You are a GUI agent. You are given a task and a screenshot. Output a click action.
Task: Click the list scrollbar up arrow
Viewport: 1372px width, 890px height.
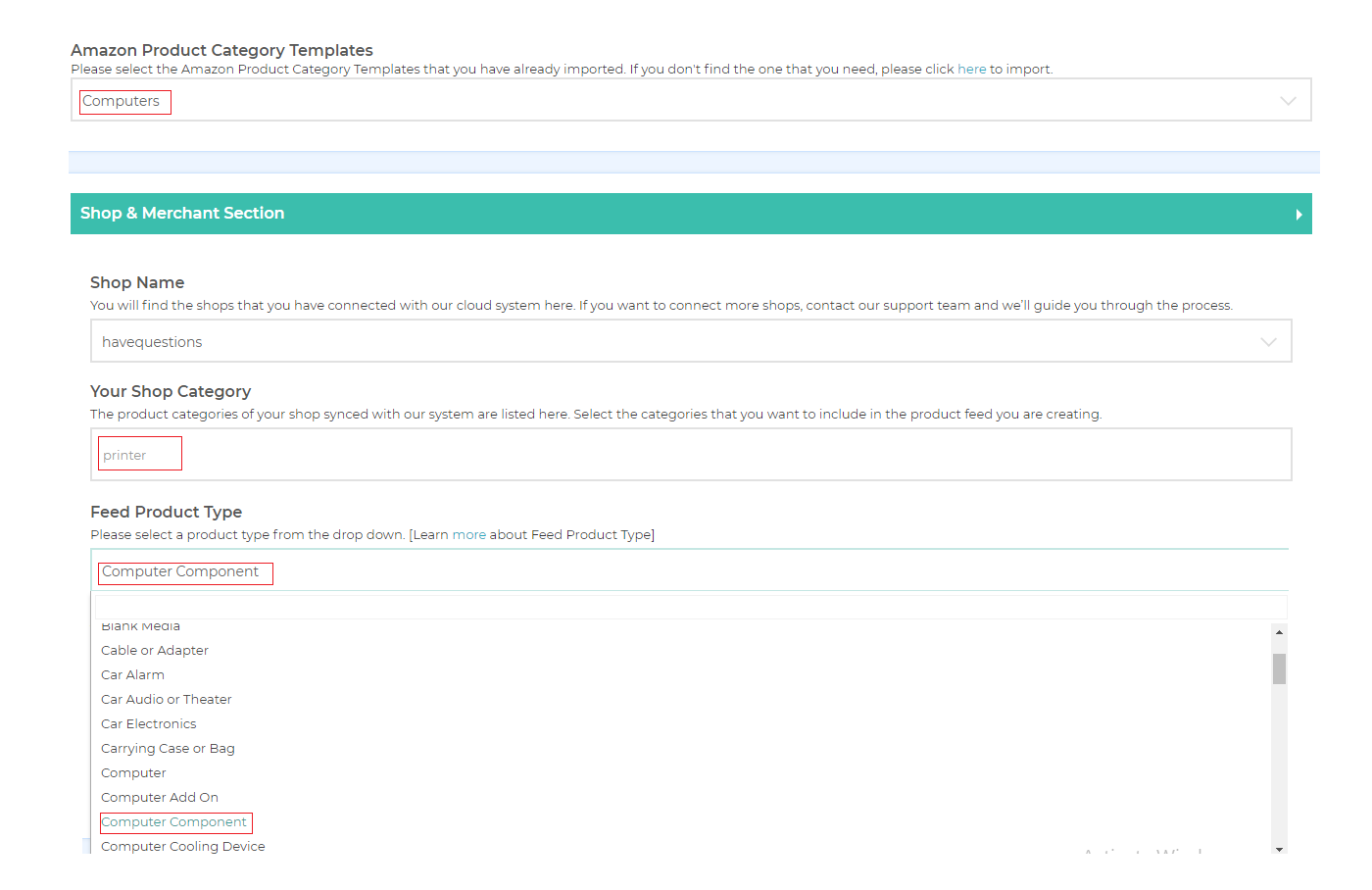pyautogui.click(x=1279, y=632)
